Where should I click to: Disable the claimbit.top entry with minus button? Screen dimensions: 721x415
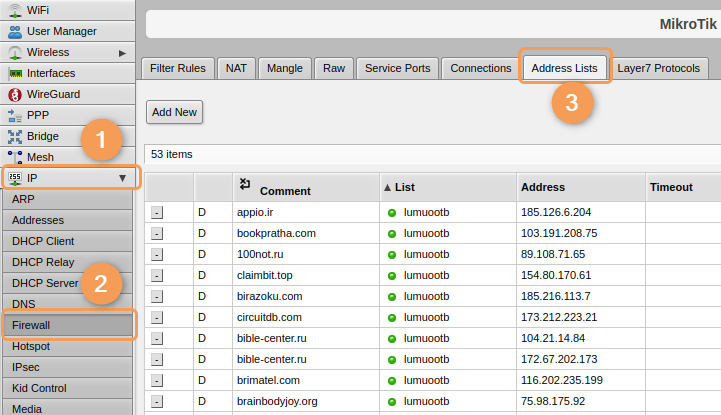tap(157, 275)
